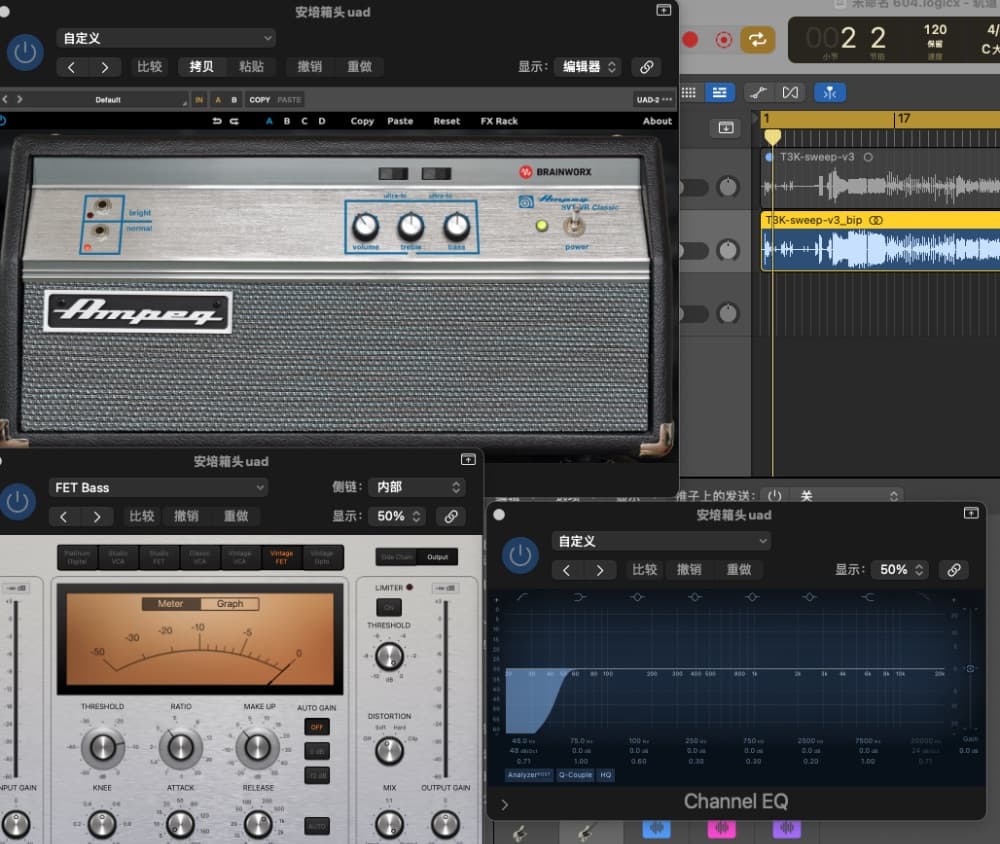Click the Logic record button

pos(689,40)
